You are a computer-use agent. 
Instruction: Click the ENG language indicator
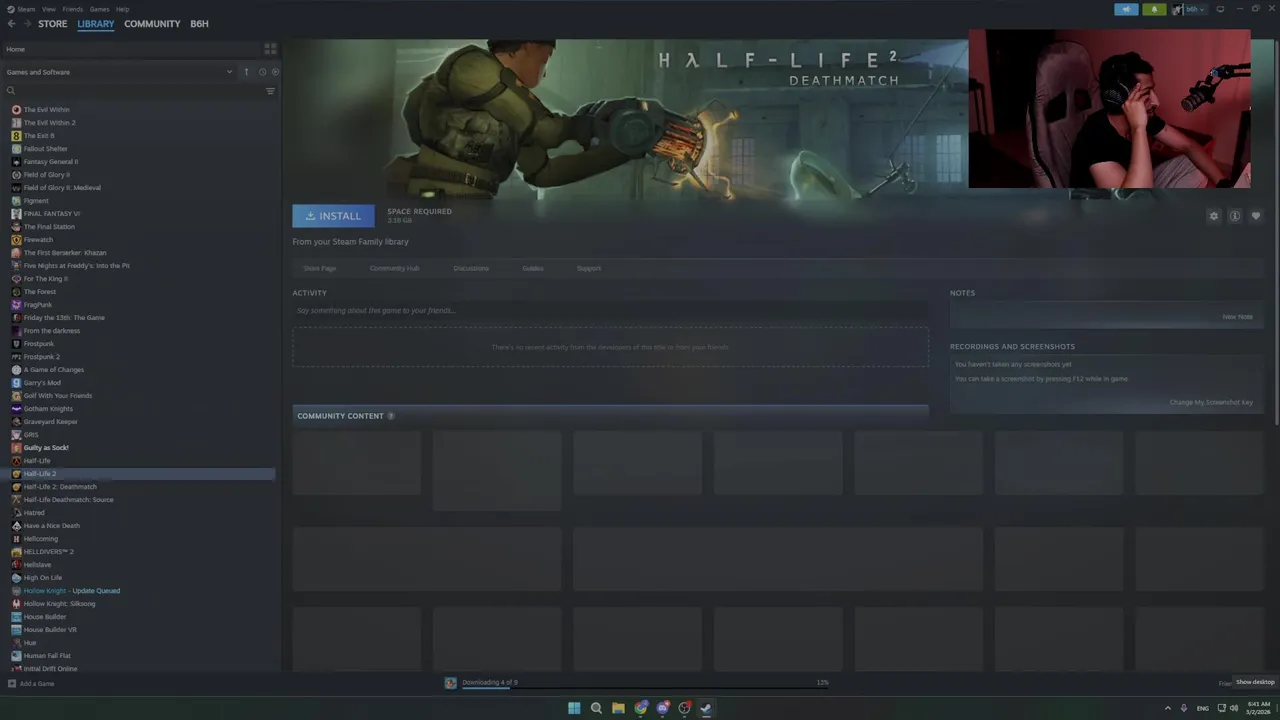(x=1203, y=708)
